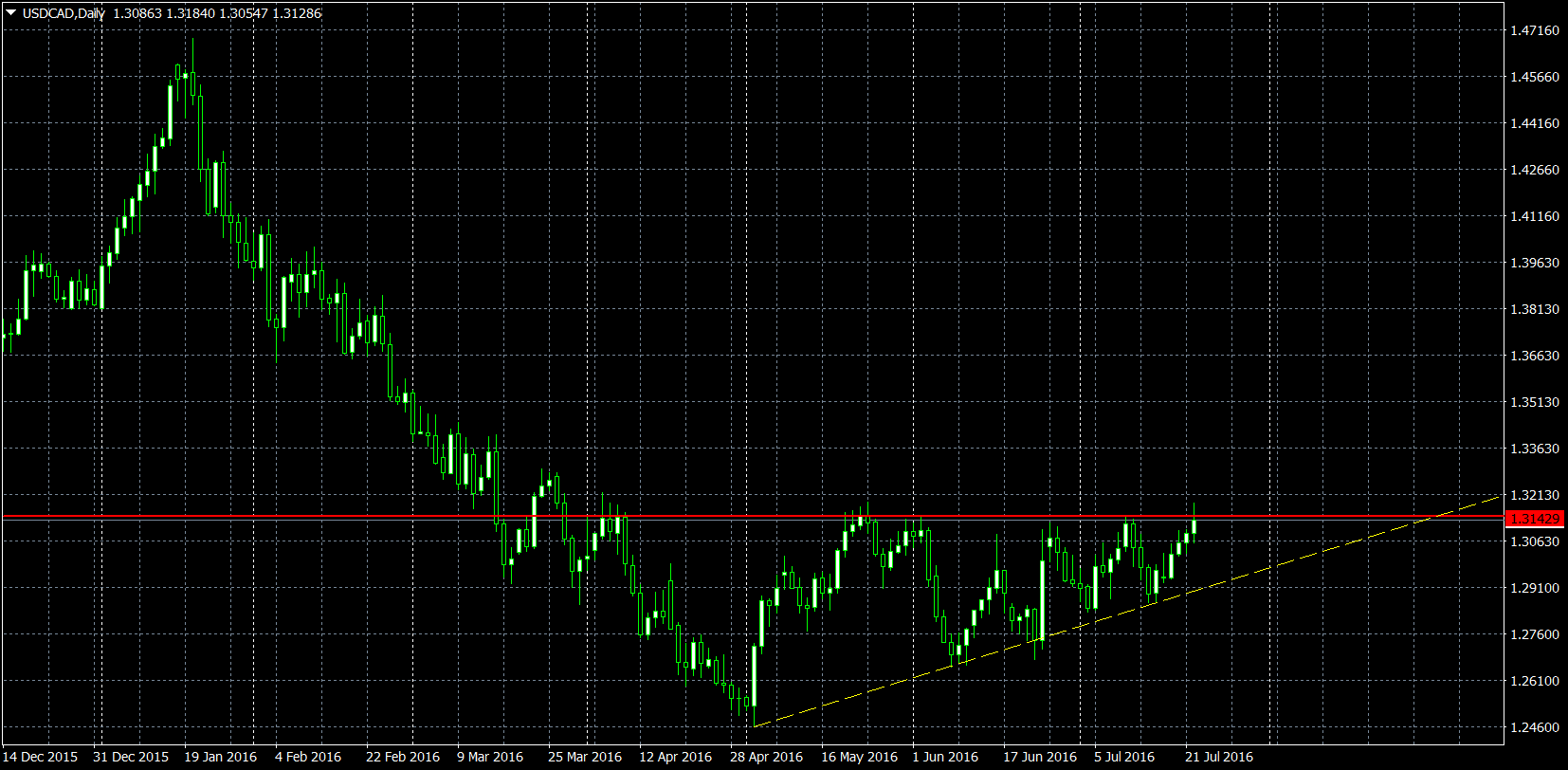Click the 21 Jul 2016 date label

(x=1219, y=757)
